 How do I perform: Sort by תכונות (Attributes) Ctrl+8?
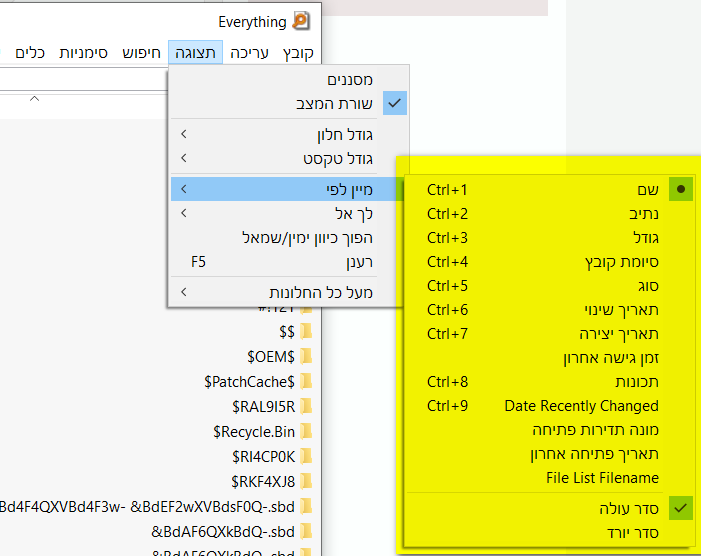pos(549,382)
